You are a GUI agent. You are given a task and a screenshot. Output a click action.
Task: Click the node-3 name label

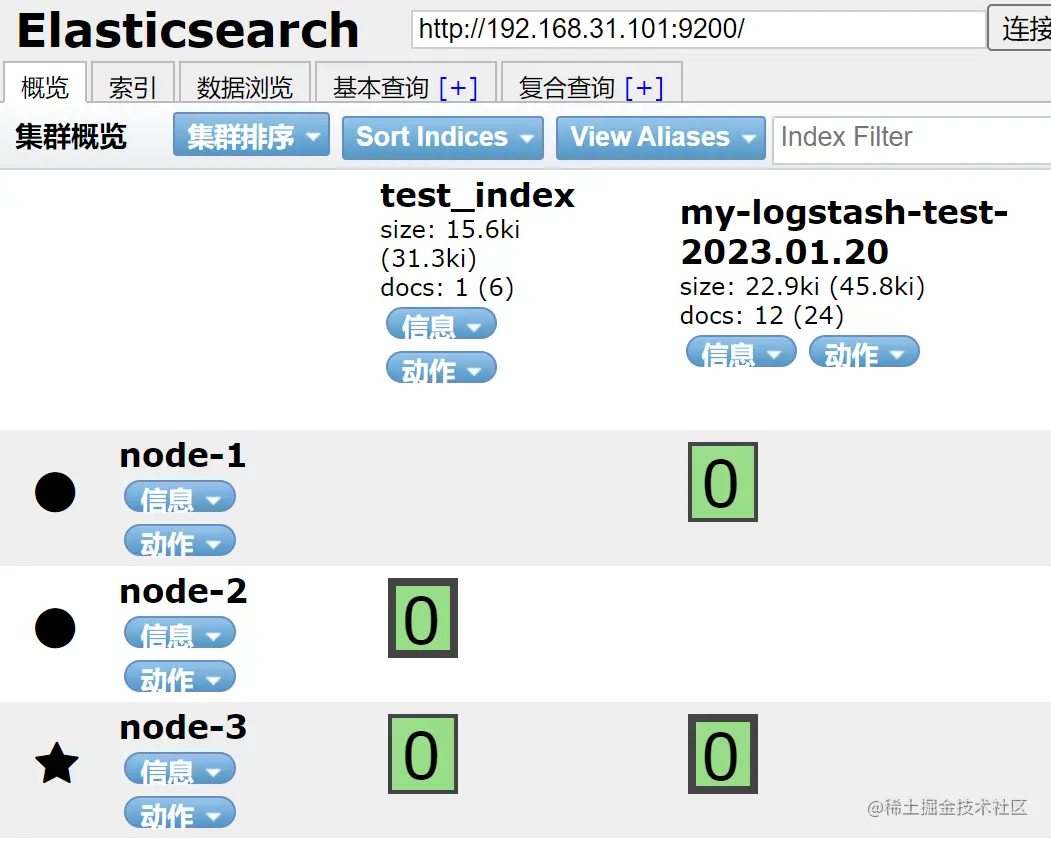pos(183,727)
